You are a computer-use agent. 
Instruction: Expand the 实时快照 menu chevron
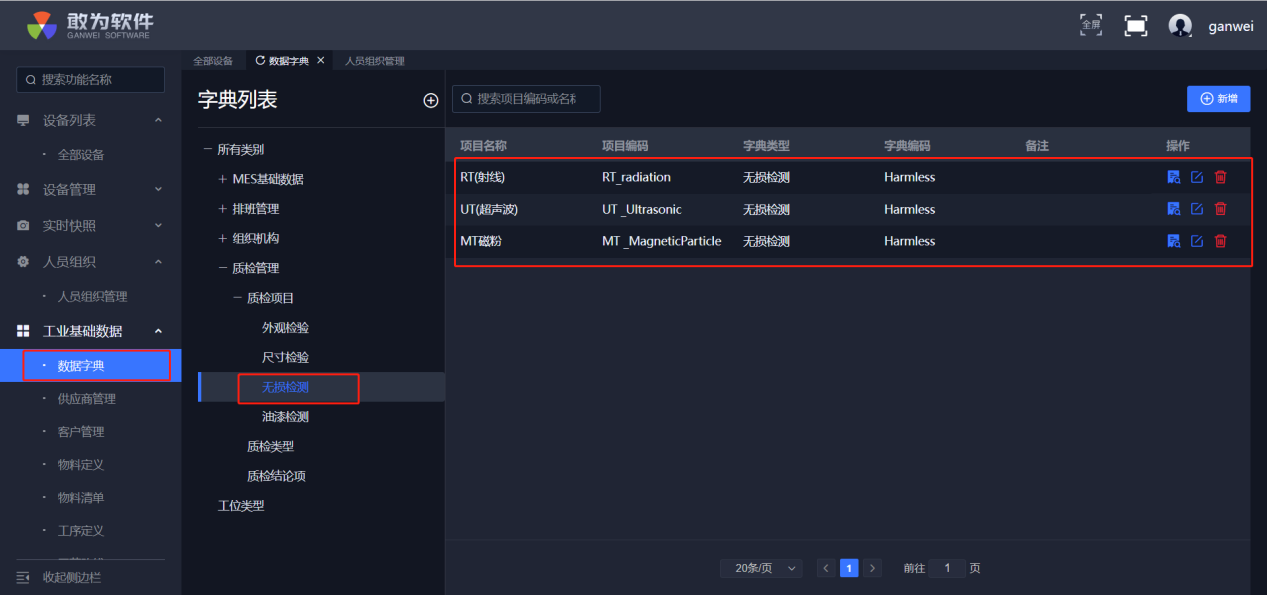click(x=158, y=226)
